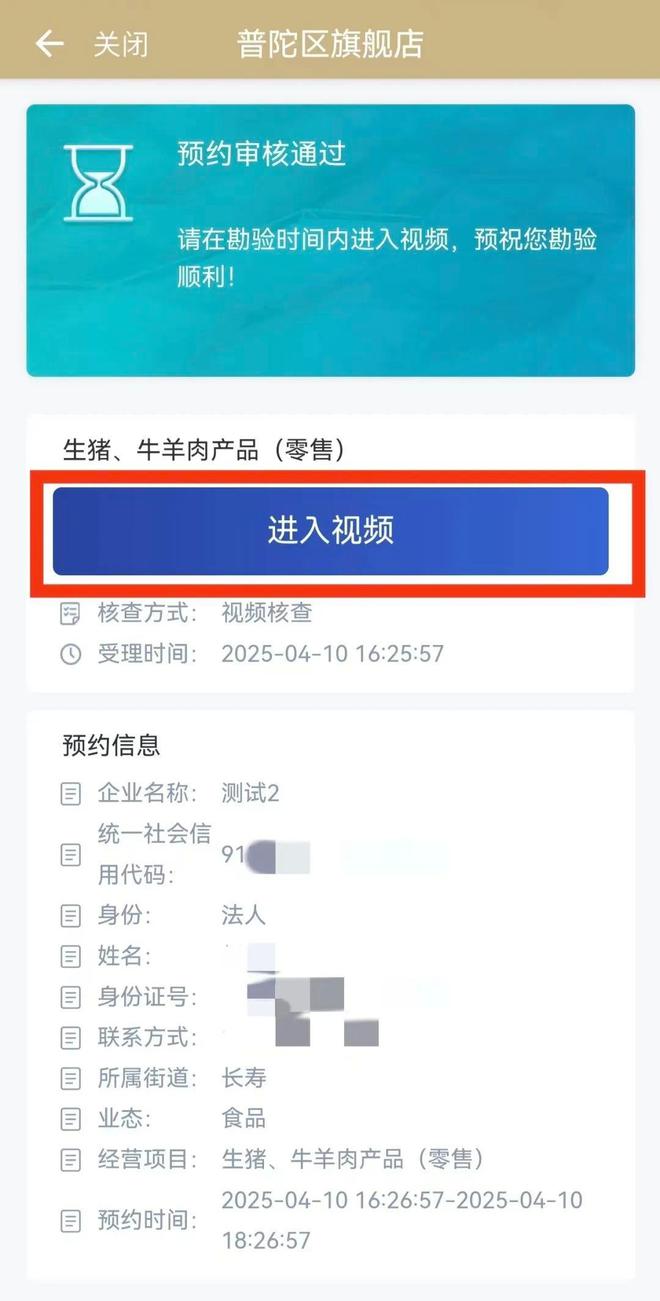Click the document icon beside 预约时间
Screen dimensions: 660x1301
[x=70, y=1220]
